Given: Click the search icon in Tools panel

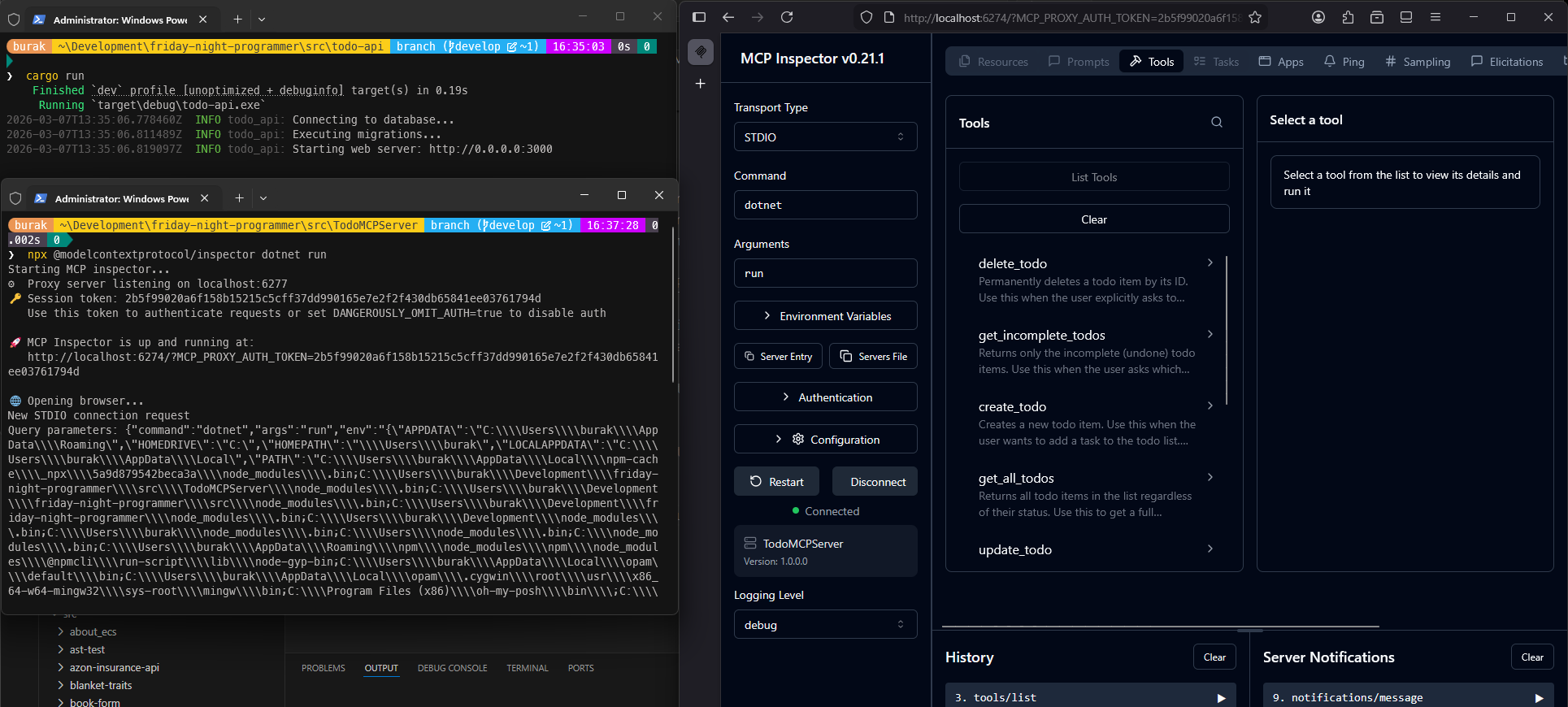Looking at the screenshot, I should click(x=1217, y=123).
